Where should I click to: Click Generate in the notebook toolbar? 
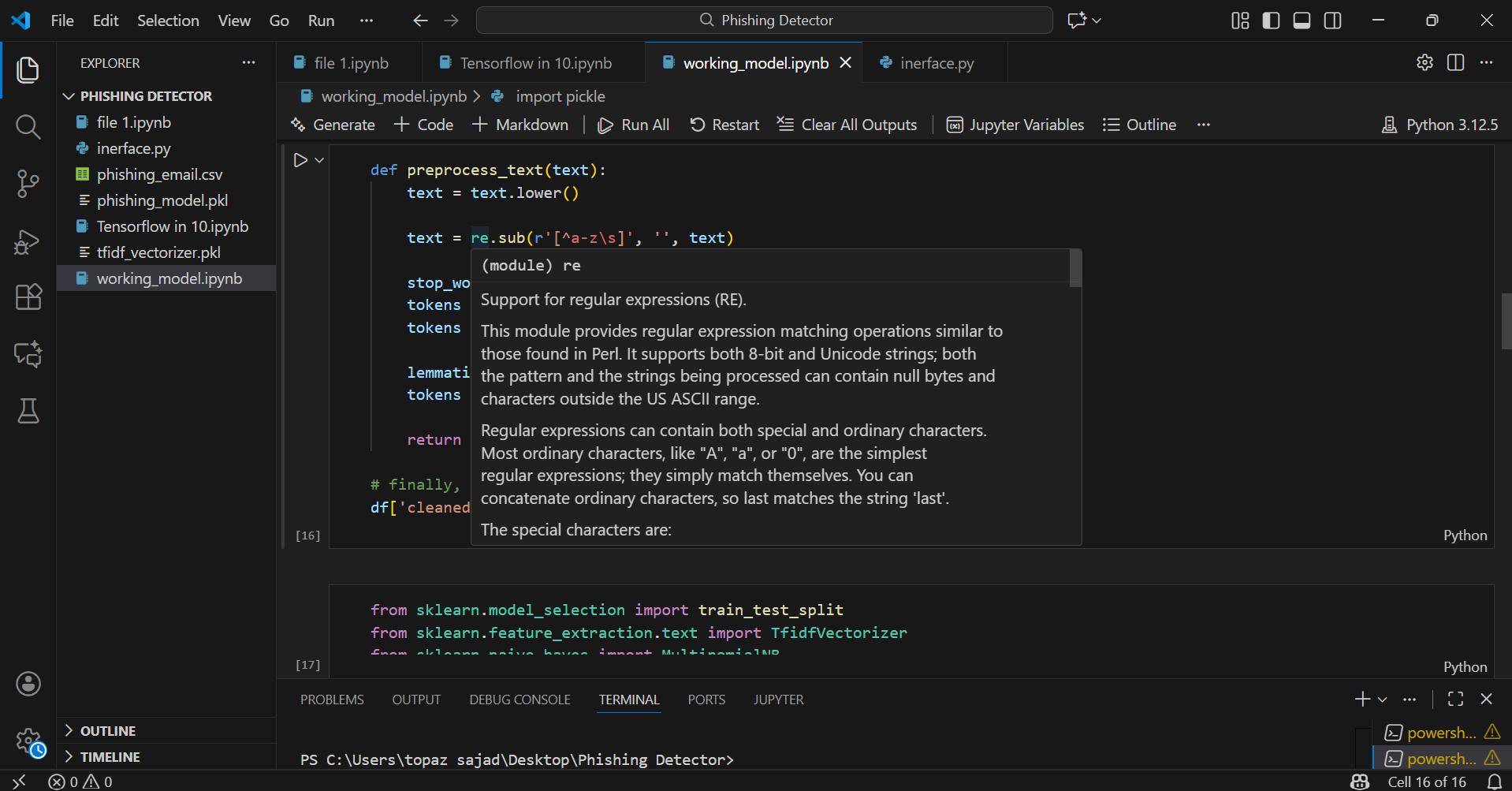point(333,125)
